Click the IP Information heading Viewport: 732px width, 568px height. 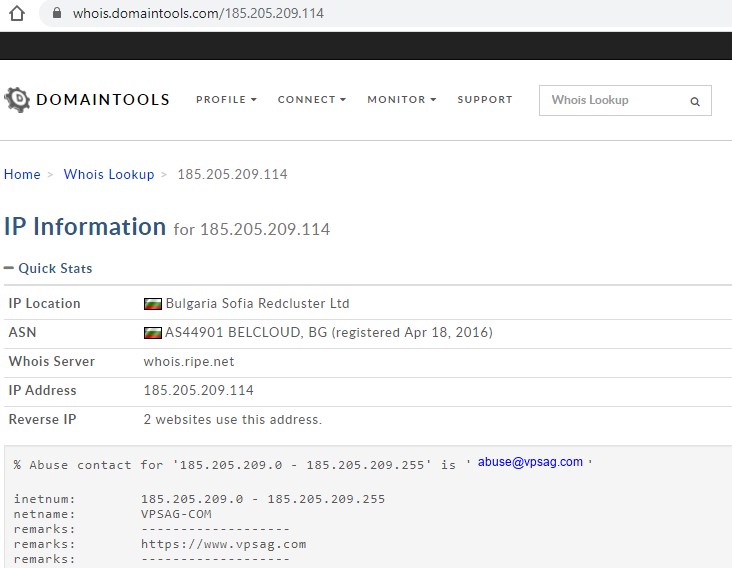pos(85,227)
